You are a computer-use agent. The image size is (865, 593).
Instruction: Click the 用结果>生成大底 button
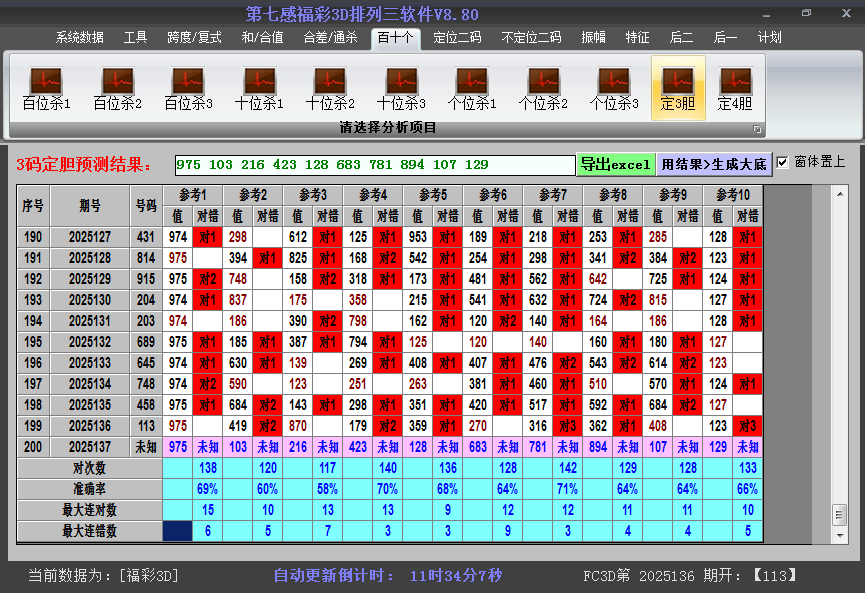(714, 164)
